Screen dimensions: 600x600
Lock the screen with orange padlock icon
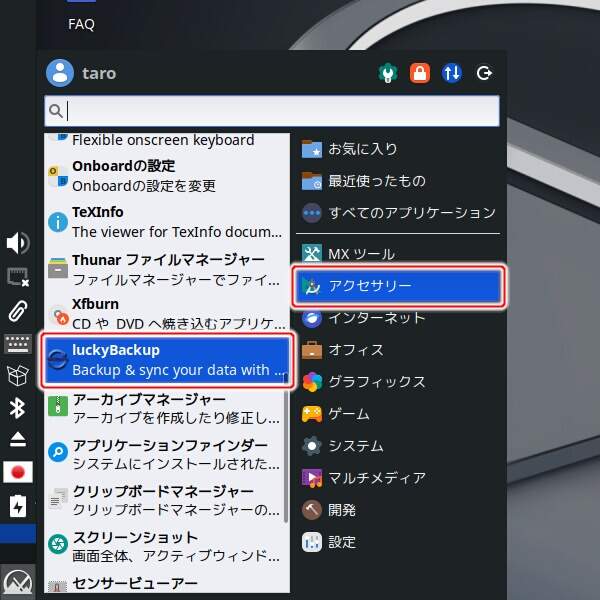point(420,73)
